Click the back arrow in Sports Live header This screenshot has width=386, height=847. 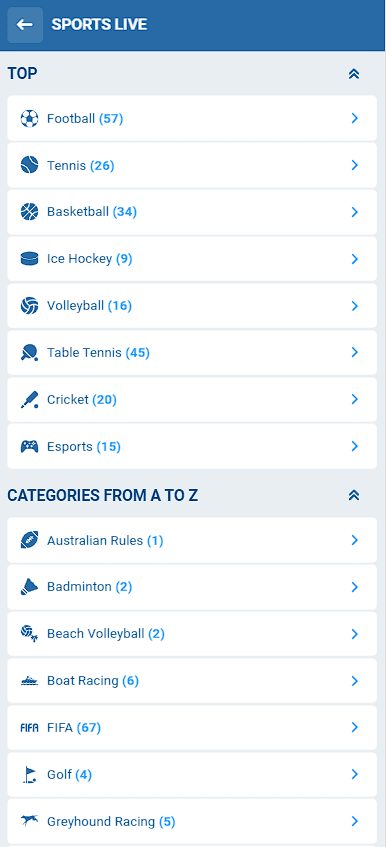click(x=25, y=25)
